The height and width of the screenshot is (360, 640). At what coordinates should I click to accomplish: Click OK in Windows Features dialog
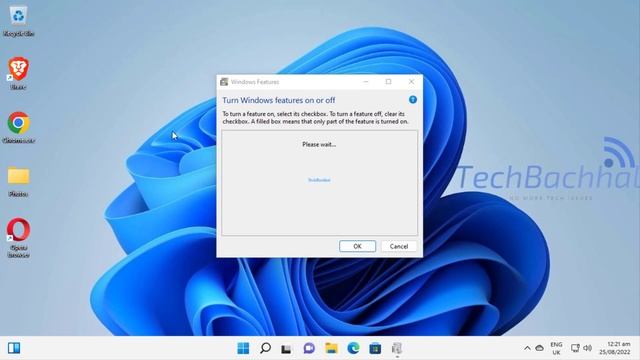pos(357,246)
